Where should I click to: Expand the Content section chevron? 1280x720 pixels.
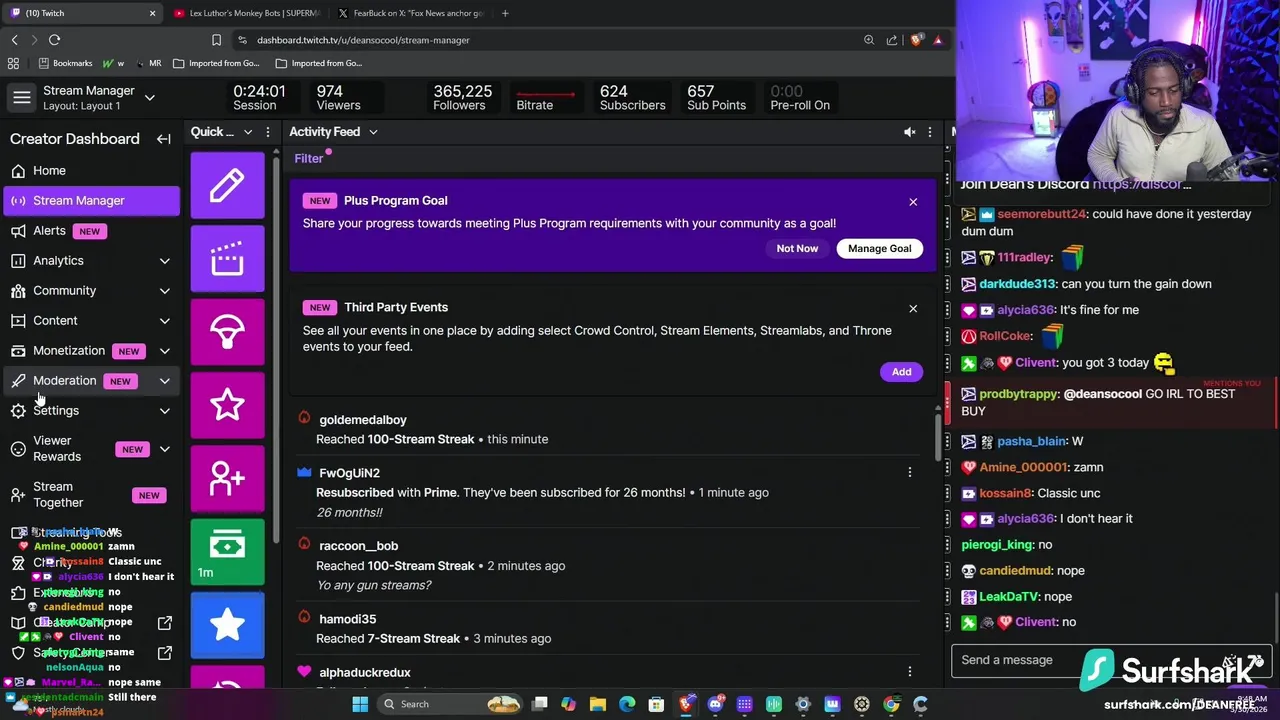point(164,321)
